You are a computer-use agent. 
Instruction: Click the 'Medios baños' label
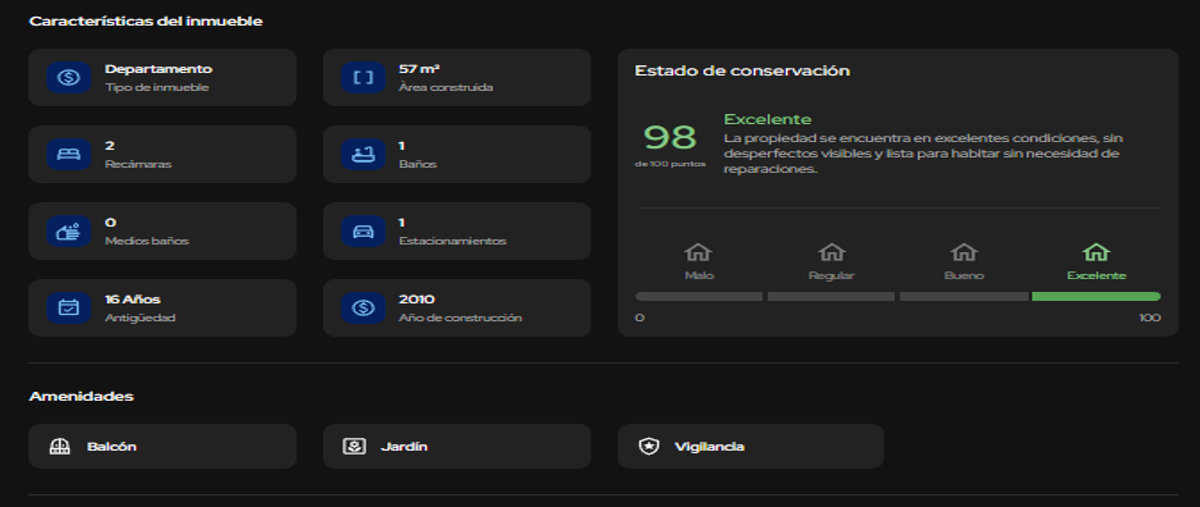[x=146, y=241]
